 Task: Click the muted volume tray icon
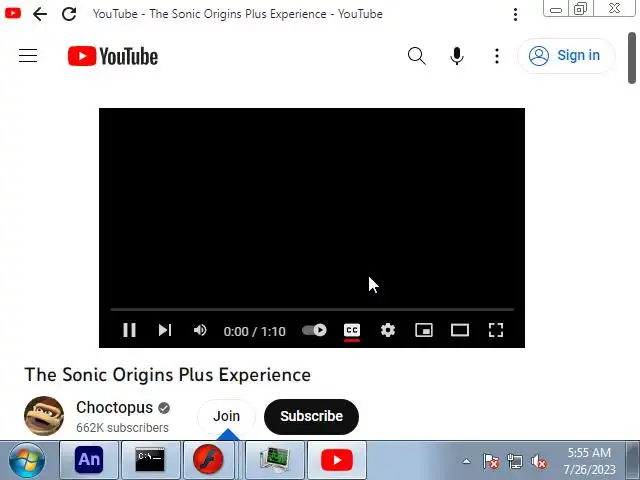pos(539,462)
